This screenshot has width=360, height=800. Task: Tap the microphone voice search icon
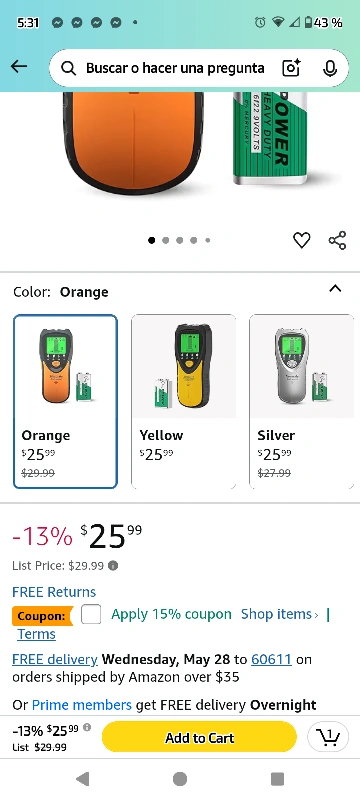point(330,68)
